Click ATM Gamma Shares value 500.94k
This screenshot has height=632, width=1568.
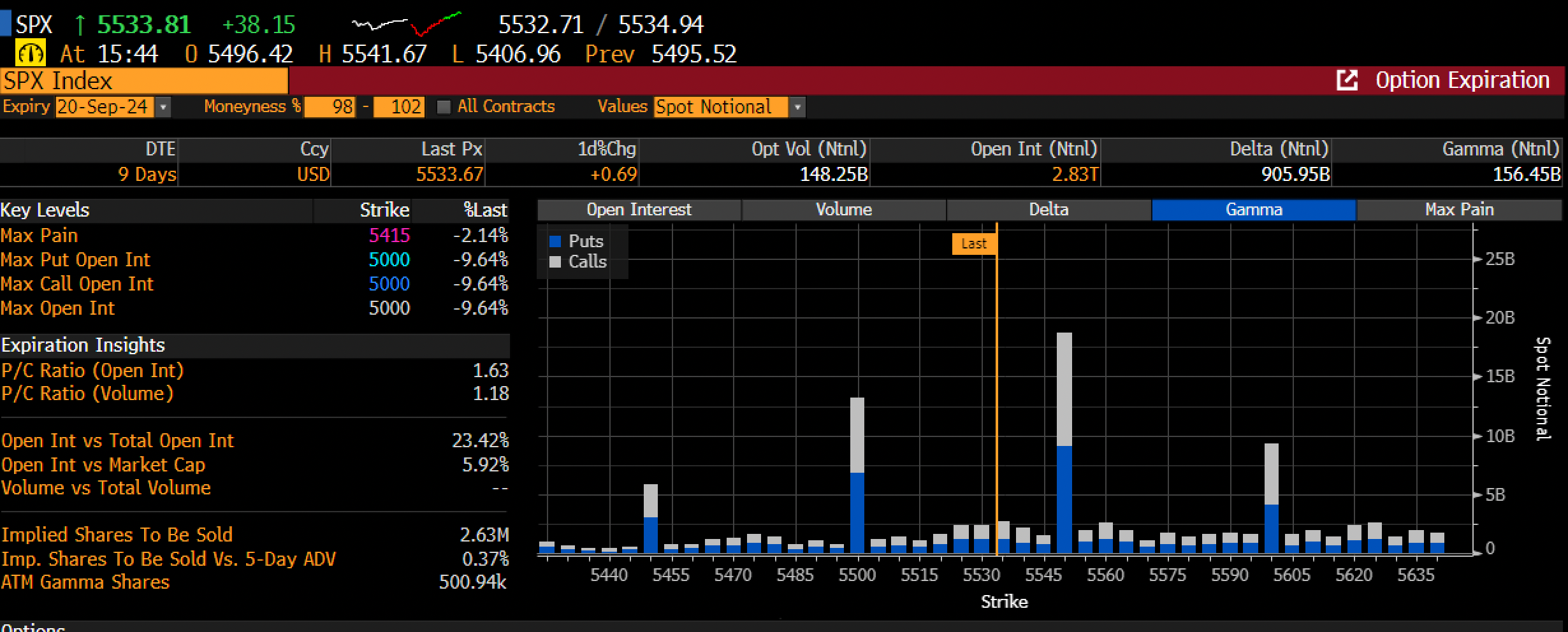(473, 582)
